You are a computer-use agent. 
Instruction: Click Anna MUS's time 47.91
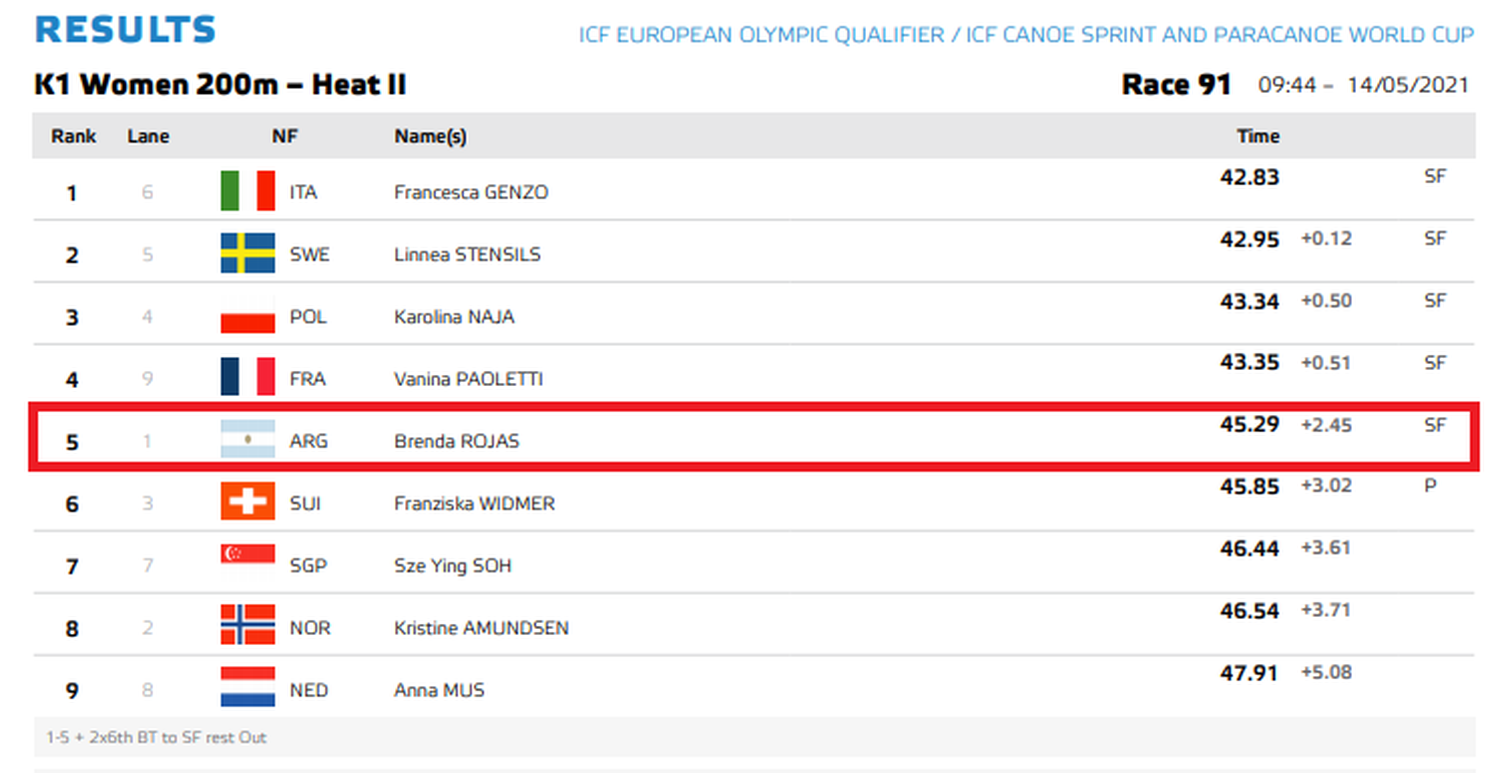[x=1249, y=673]
